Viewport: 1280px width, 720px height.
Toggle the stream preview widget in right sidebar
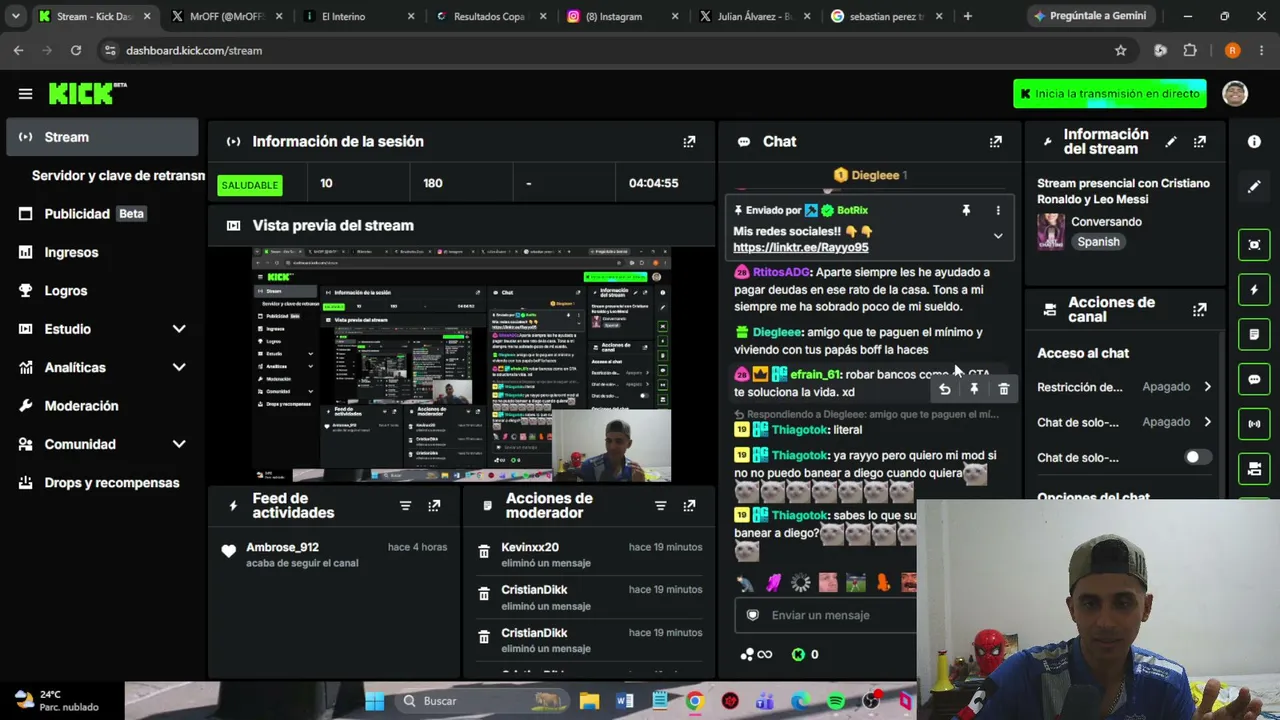coord(1254,245)
